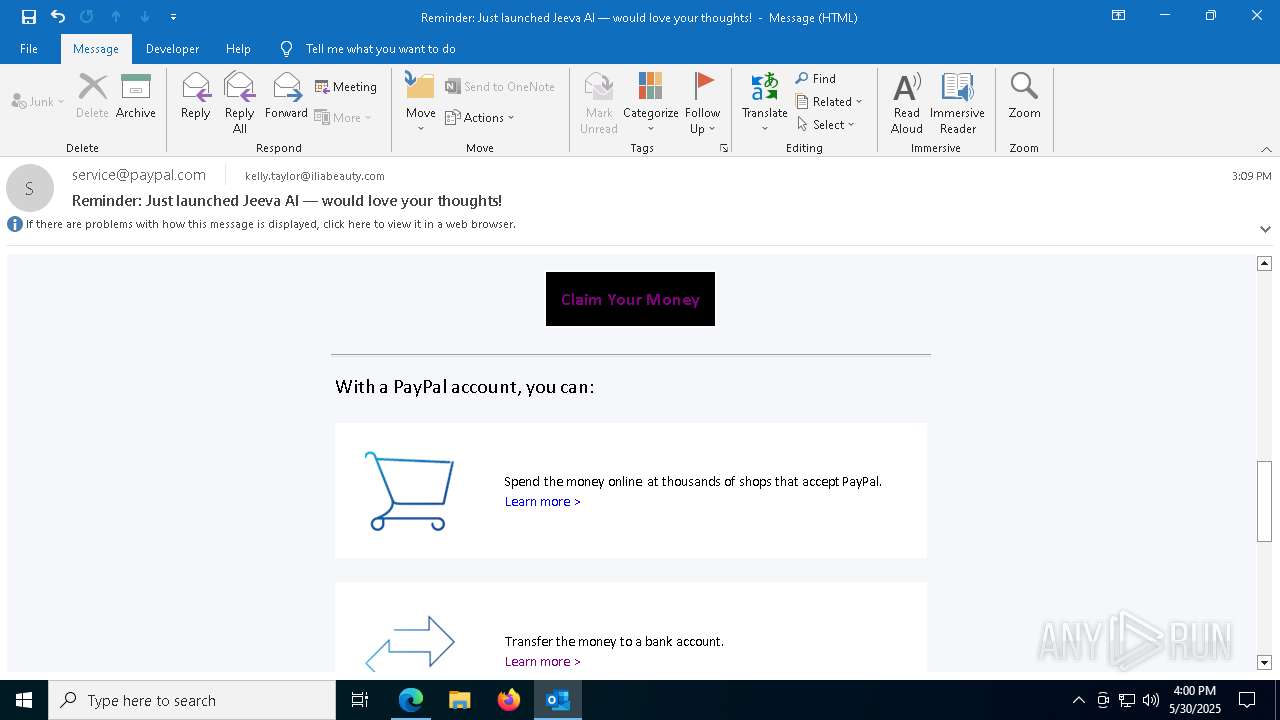1280x720 pixels.
Task: Click the Undo arrow in quick access toolbar
Action: click(x=58, y=17)
